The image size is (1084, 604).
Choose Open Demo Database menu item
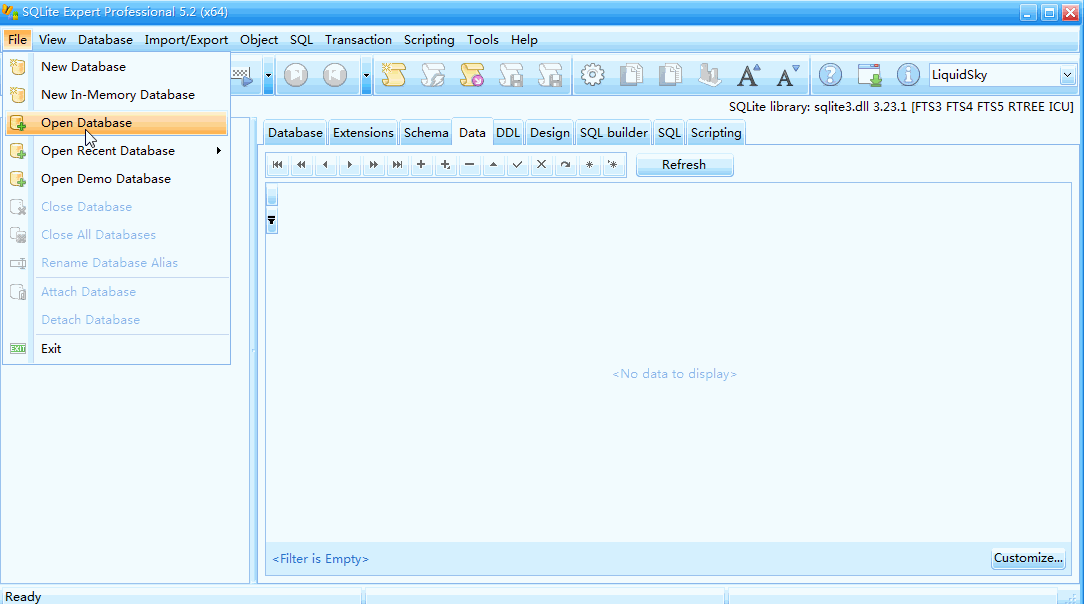point(116,179)
